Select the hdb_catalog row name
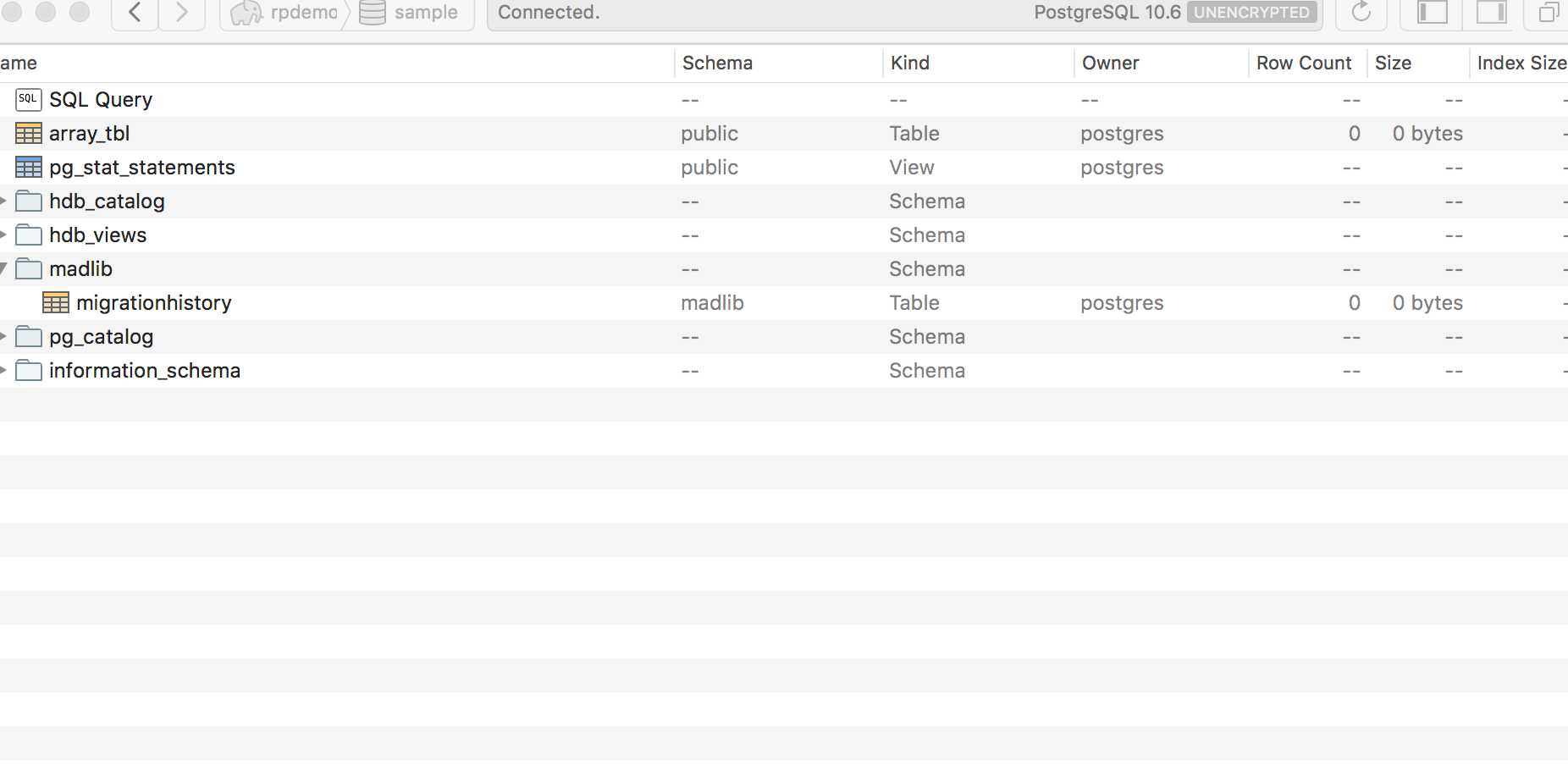This screenshot has width=1568, height=784. (x=107, y=202)
